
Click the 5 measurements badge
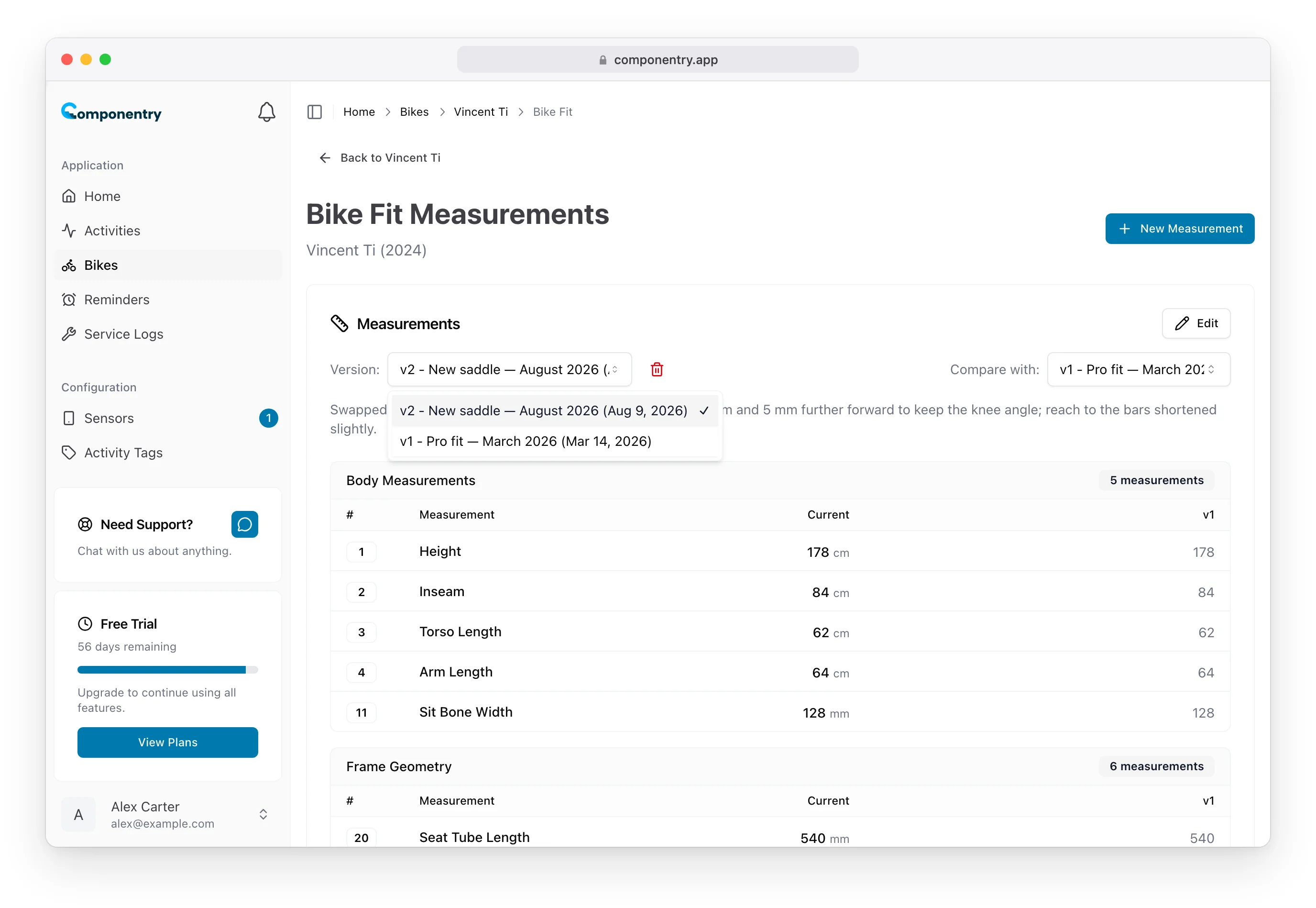click(x=1156, y=481)
